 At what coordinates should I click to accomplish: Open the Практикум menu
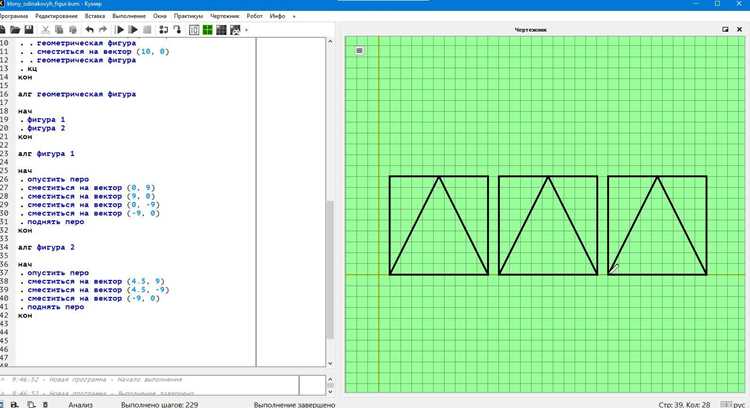[188, 16]
